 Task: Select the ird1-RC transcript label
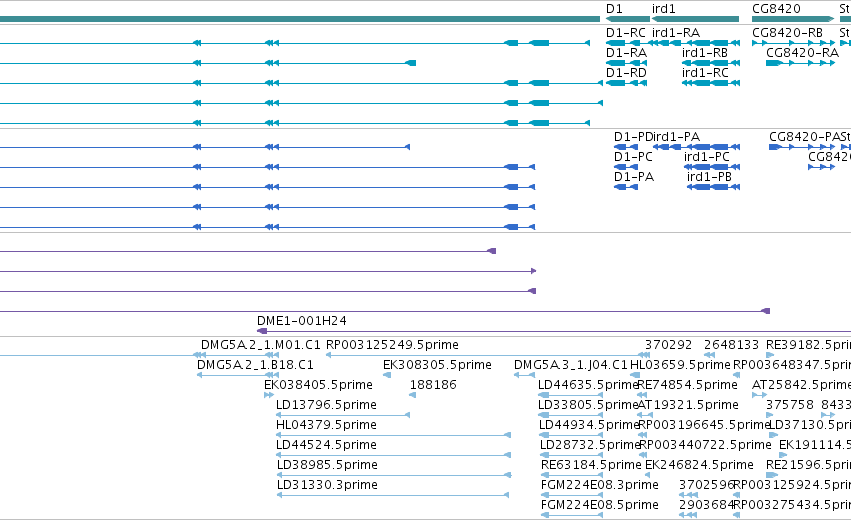click(705, 73)
